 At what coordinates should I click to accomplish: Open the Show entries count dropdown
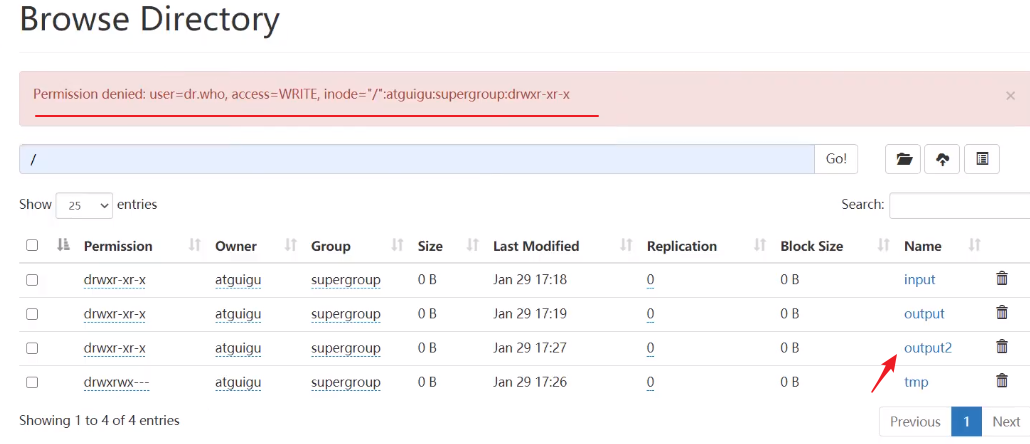[84, 205]
